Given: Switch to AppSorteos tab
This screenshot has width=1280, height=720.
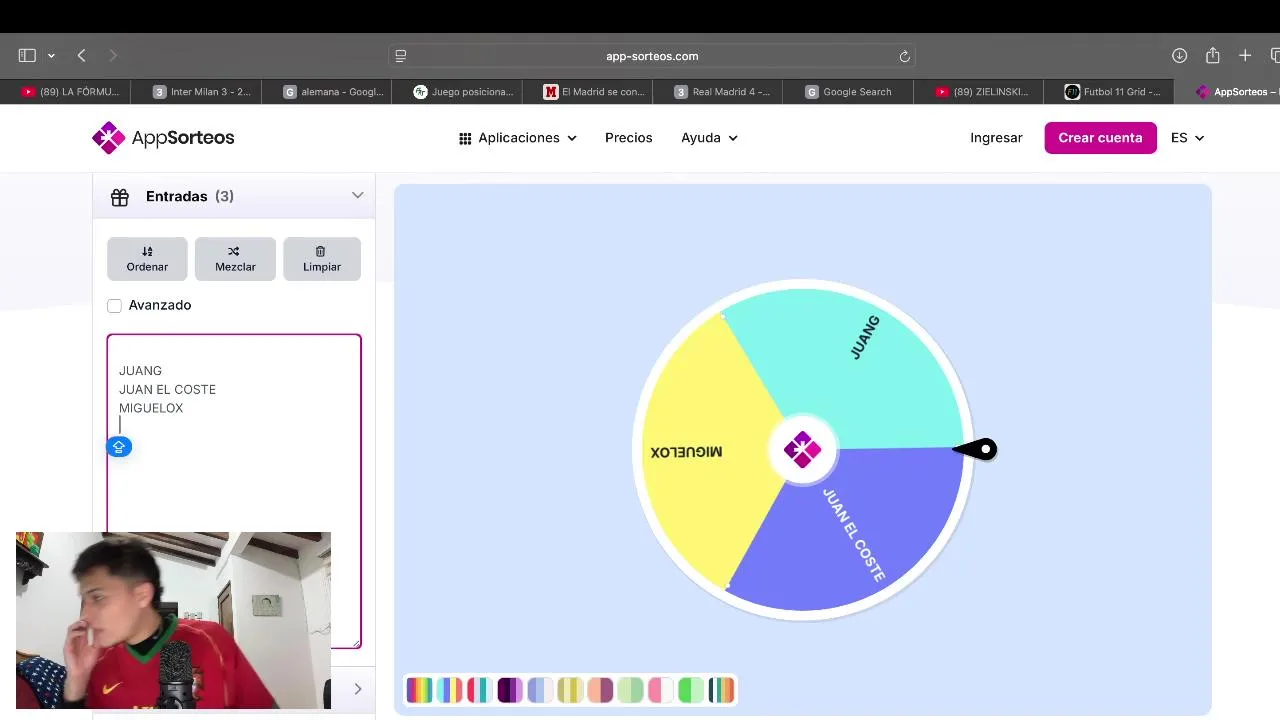Looking at the screenshot, I should [1227, 92].
